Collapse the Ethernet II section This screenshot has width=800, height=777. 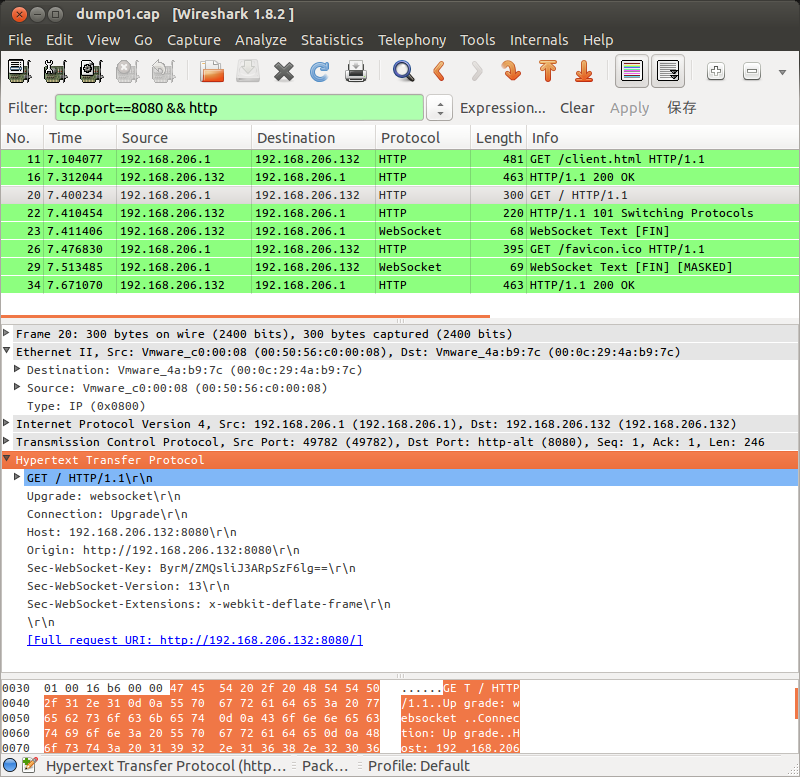pos(7,351)
